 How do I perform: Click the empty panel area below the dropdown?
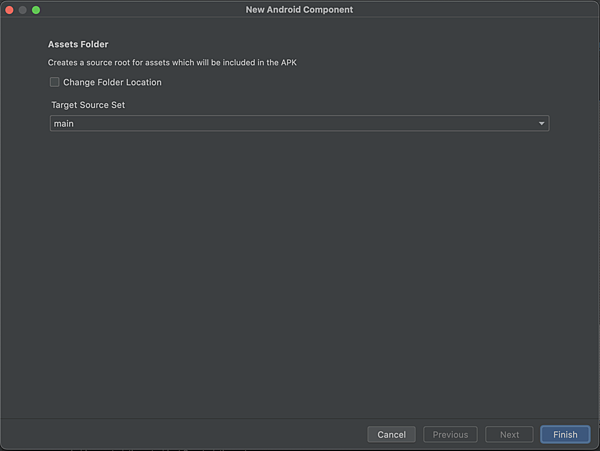point(299,268)
